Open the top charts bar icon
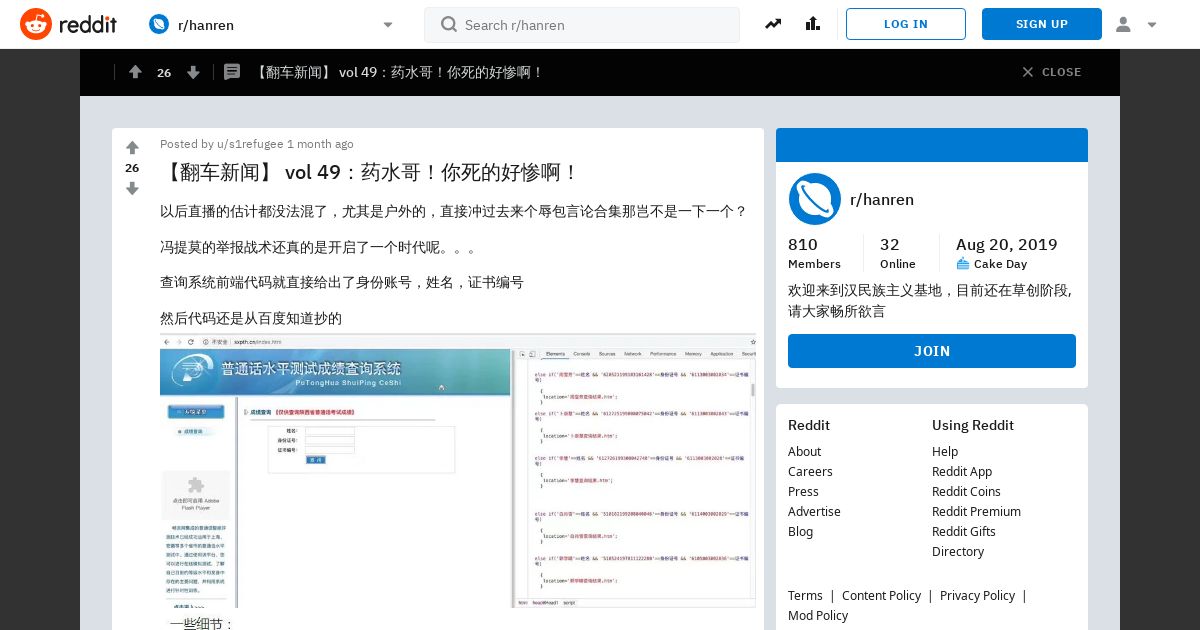Viewport: 1200px width, 630px height. point(813,24)
